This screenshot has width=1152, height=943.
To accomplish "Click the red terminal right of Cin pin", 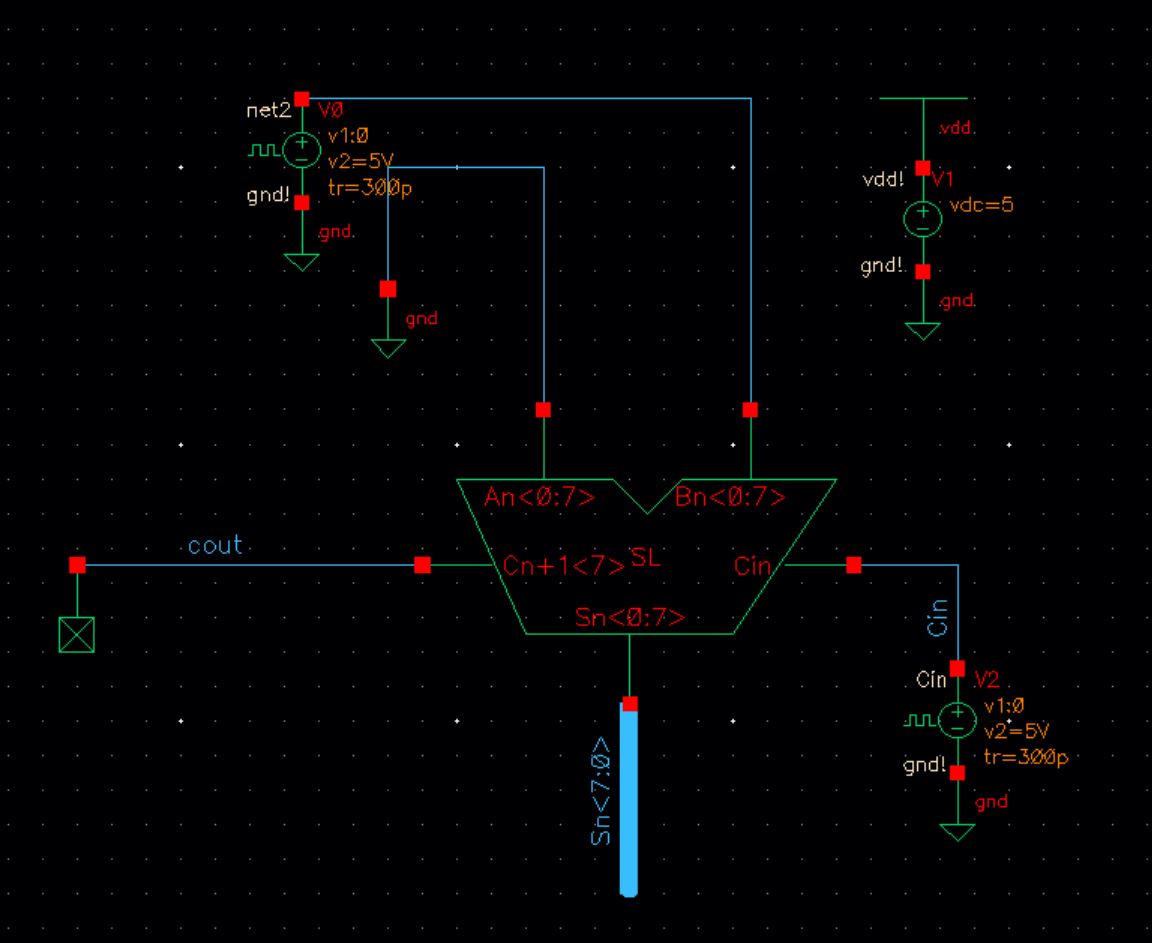I will tap(853, 565).
